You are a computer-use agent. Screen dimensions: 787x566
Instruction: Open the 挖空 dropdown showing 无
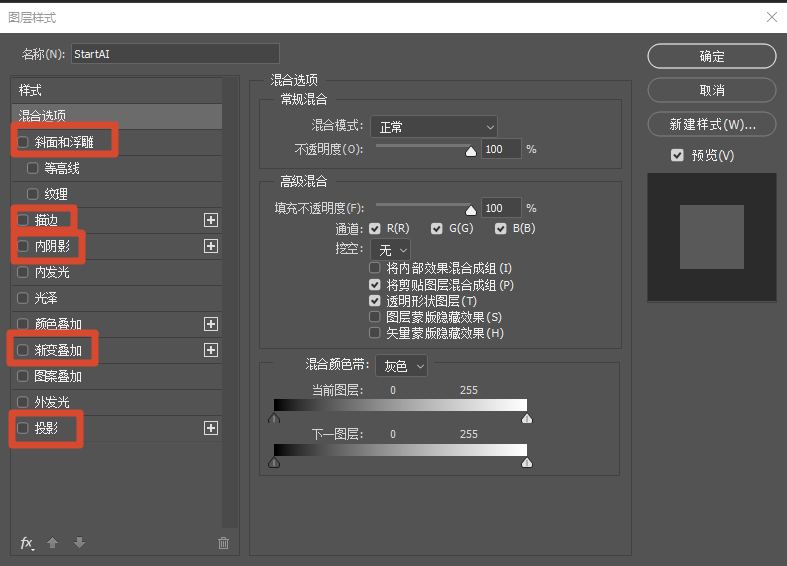(390, 249)
